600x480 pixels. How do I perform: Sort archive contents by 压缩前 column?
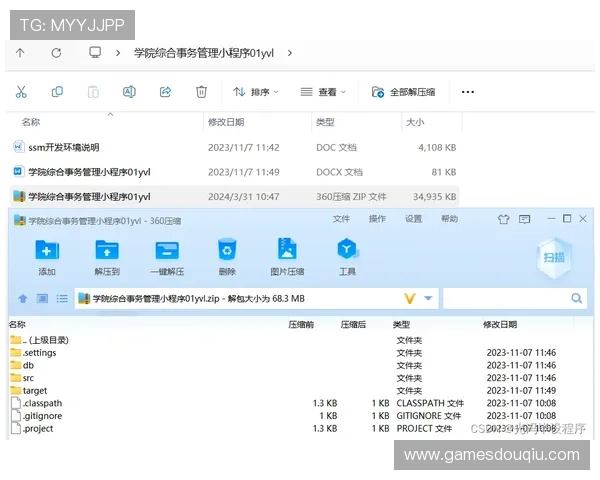point(301,325)
